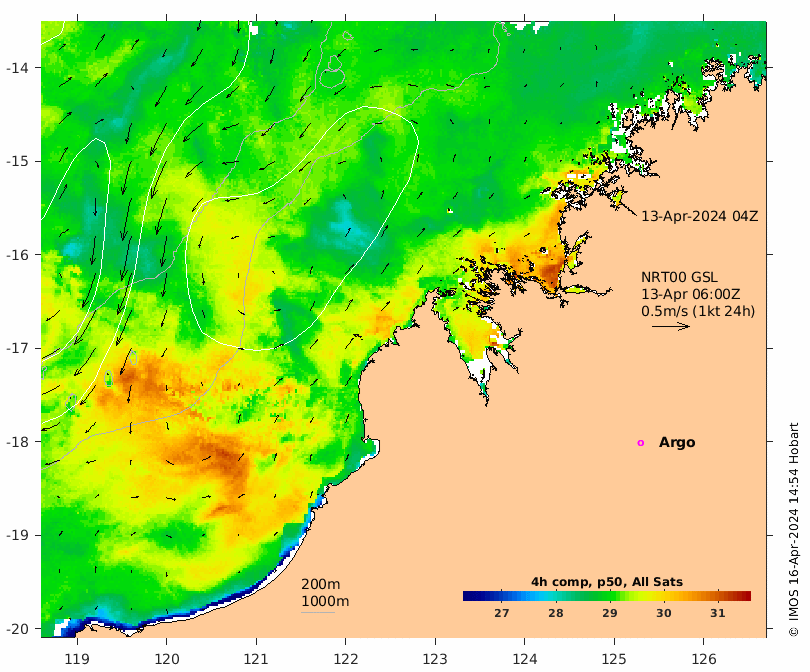Click the longitude axis label '120'
Screen dimensions: 810x672
[167, 659]
